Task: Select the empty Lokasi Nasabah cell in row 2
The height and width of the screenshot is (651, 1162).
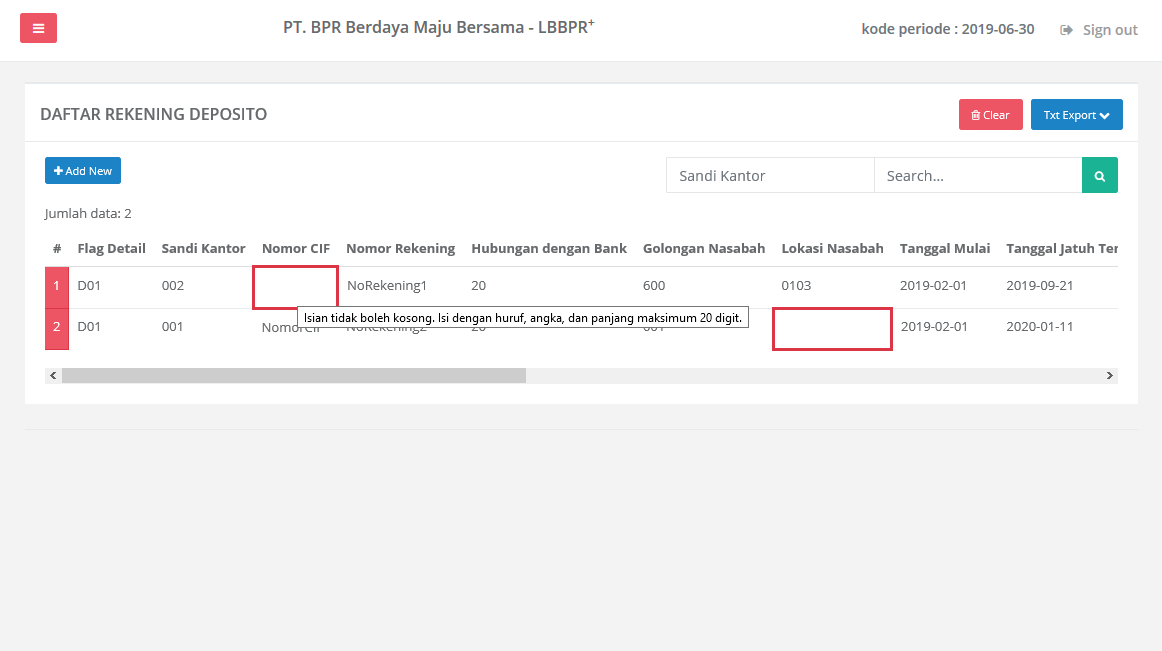Action: coord(832,328)
